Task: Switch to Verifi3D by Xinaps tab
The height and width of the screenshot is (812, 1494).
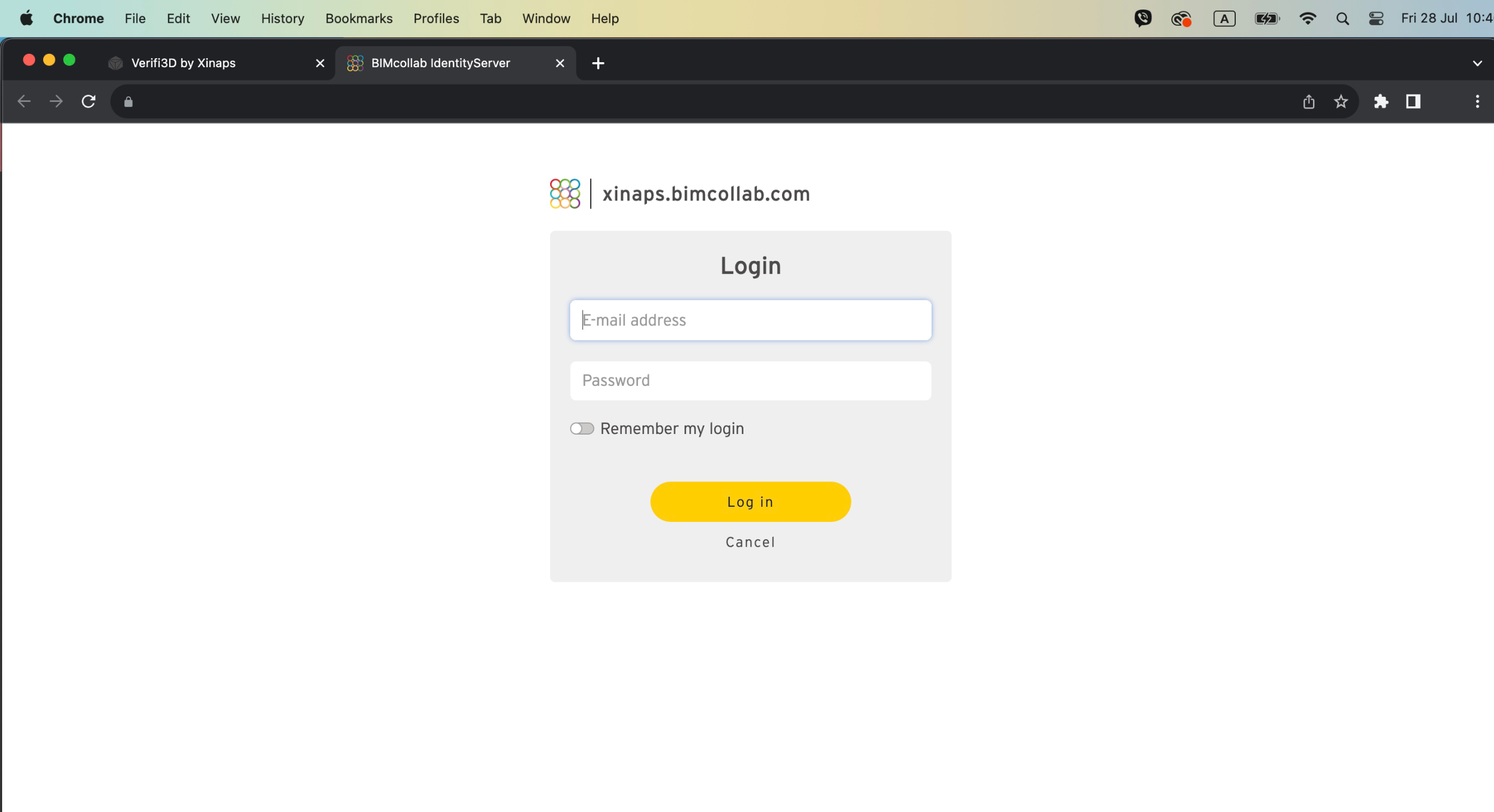Action: [x=216, y=63]
